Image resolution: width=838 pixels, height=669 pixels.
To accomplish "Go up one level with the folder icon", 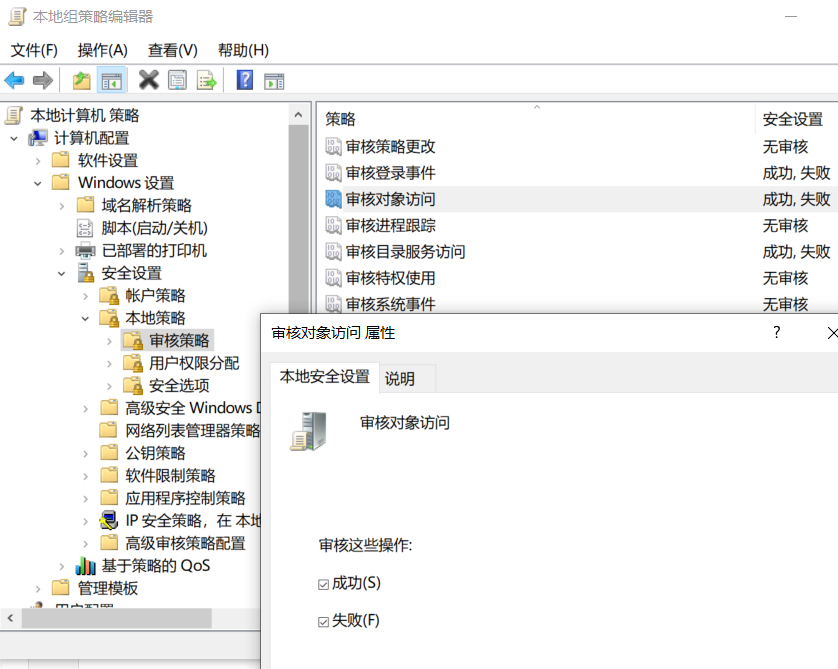I will 81,81.
